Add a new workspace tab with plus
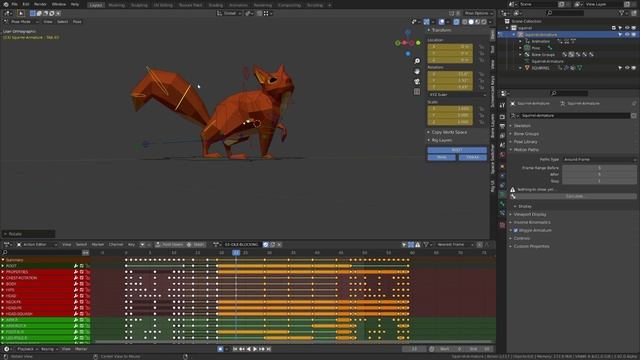 [x=330, y=5]
